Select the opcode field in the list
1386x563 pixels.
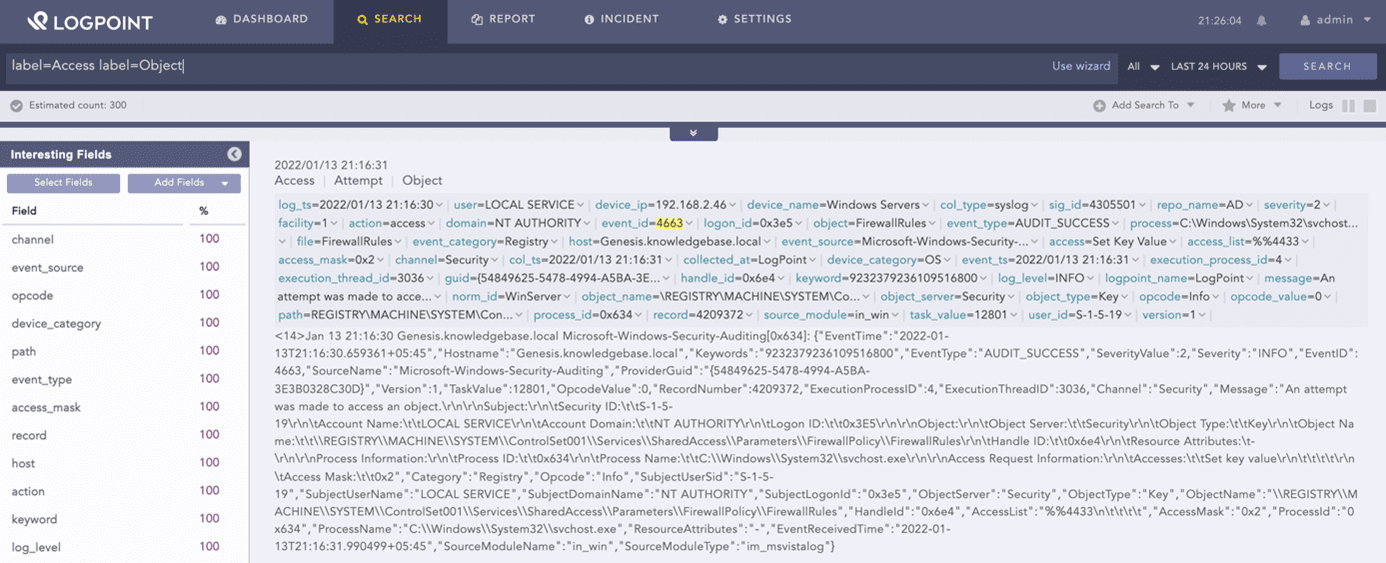pos(32,295)
